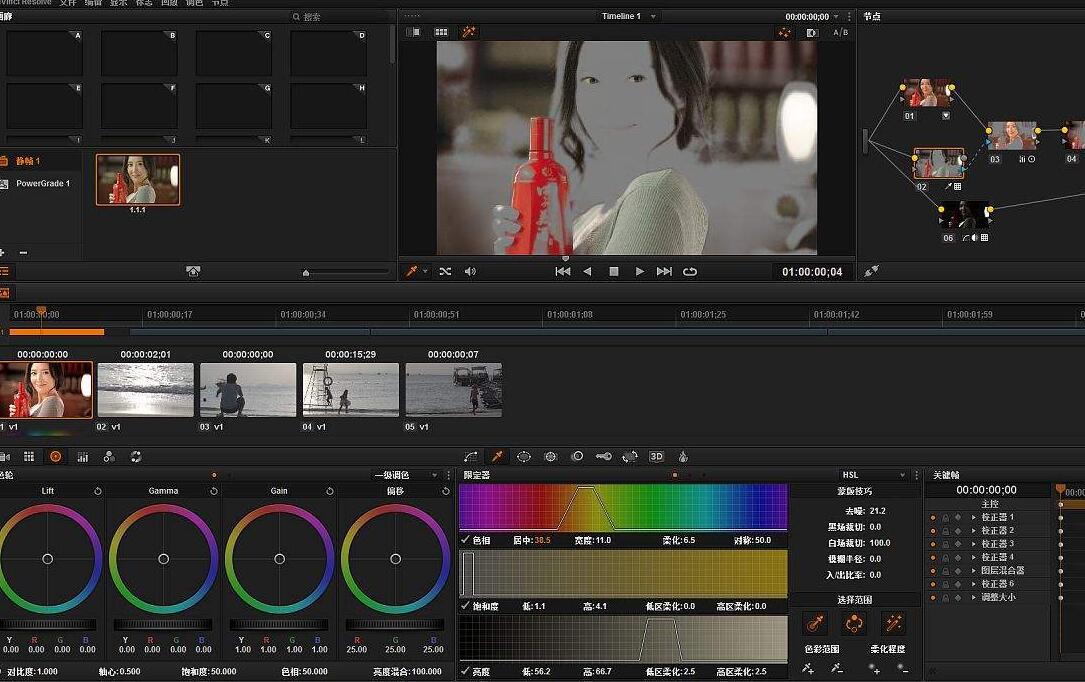
Task: Toggle the highlight wand in the viewer
Action: [468, 32]
